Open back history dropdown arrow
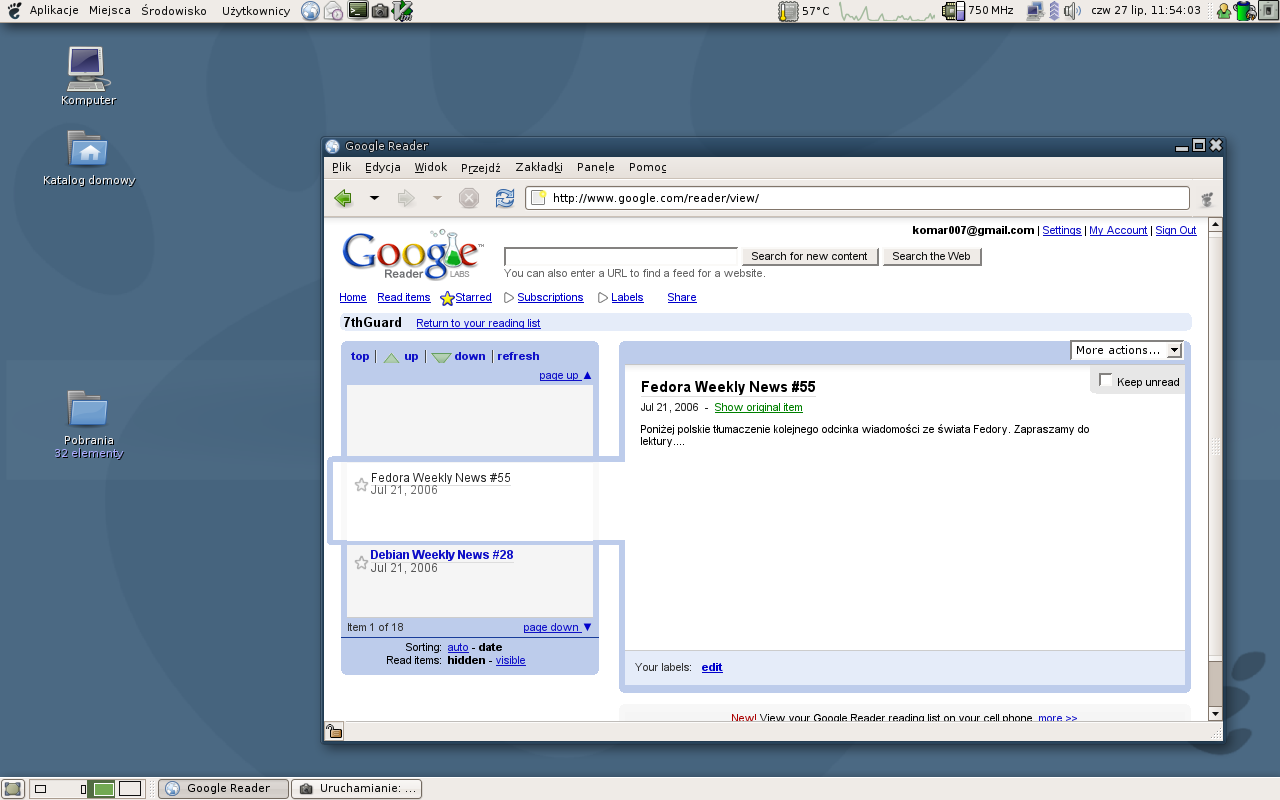This screenshot has height=800, width=1280. (x=374, y=198)
